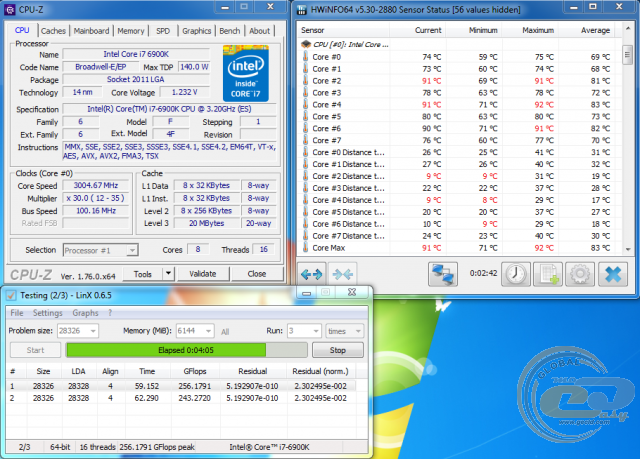This screenshot has width=640, height=459.
Task: Click the Validate button in CPU-Z
Action: (203, 274)
